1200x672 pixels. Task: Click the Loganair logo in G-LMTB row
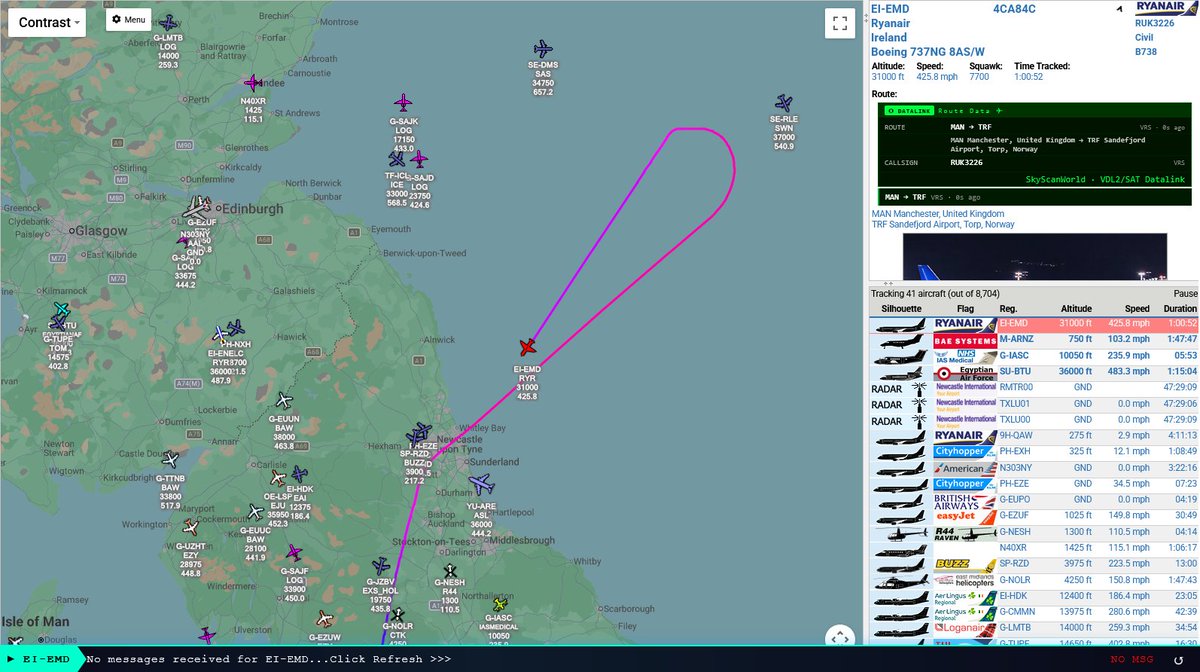(x=966, y=628)
